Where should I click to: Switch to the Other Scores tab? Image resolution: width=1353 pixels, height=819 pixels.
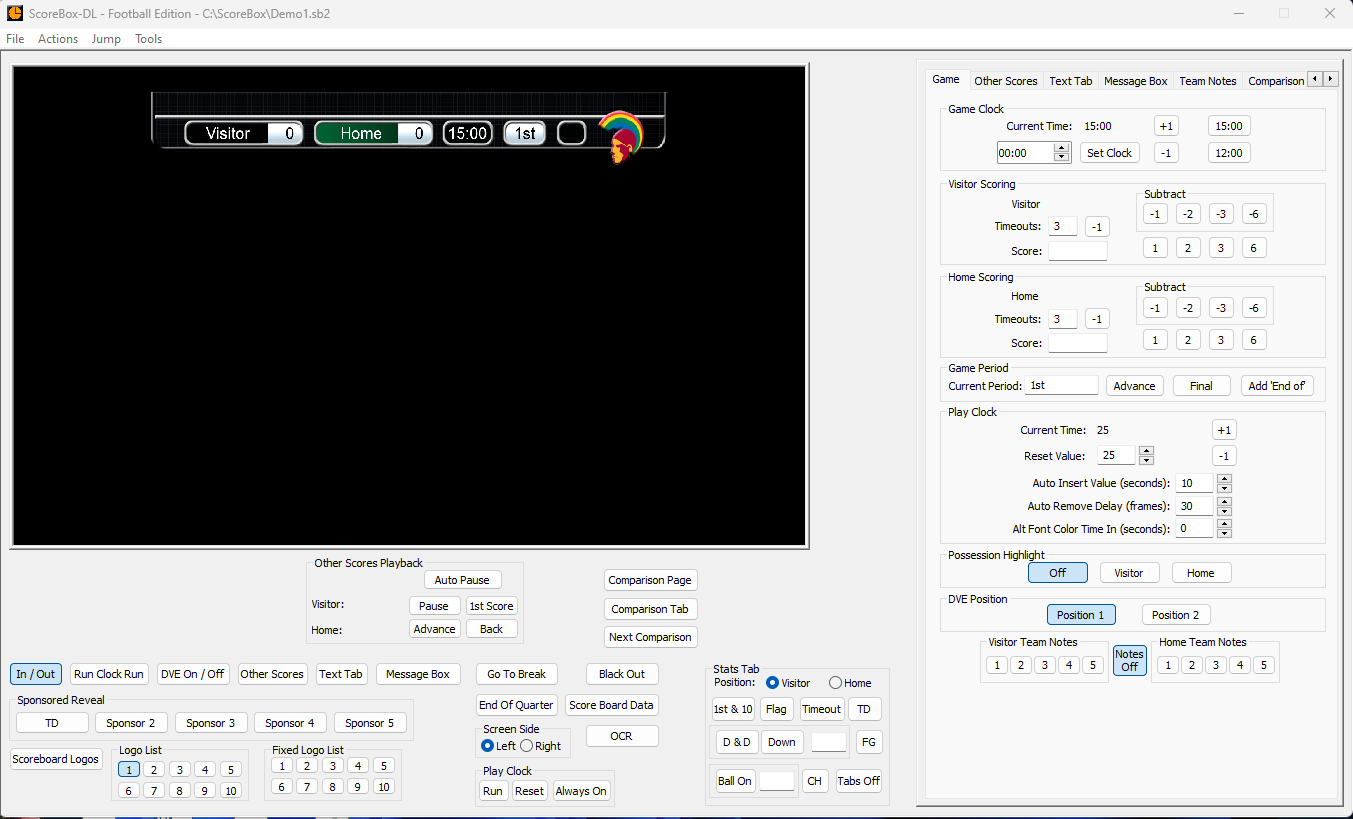point(1005,80)
